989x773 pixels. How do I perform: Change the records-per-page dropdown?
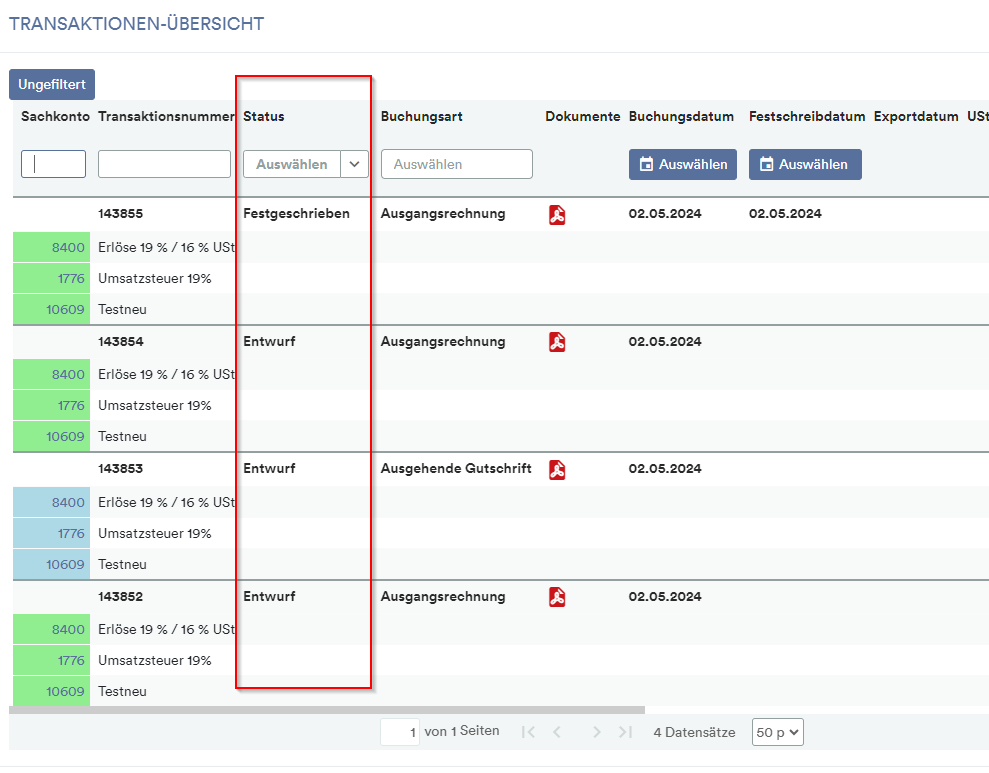[x=777, y=732]
